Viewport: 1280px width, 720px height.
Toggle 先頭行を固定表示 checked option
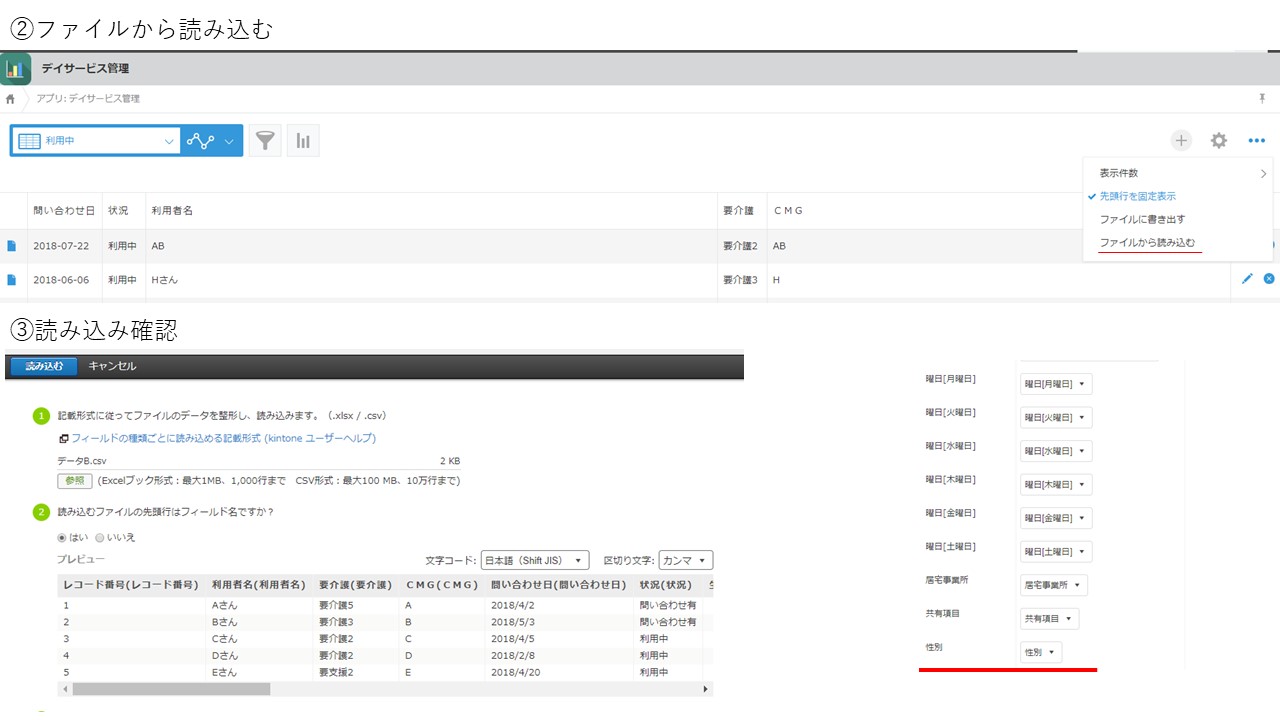[x=1137, y=196]
